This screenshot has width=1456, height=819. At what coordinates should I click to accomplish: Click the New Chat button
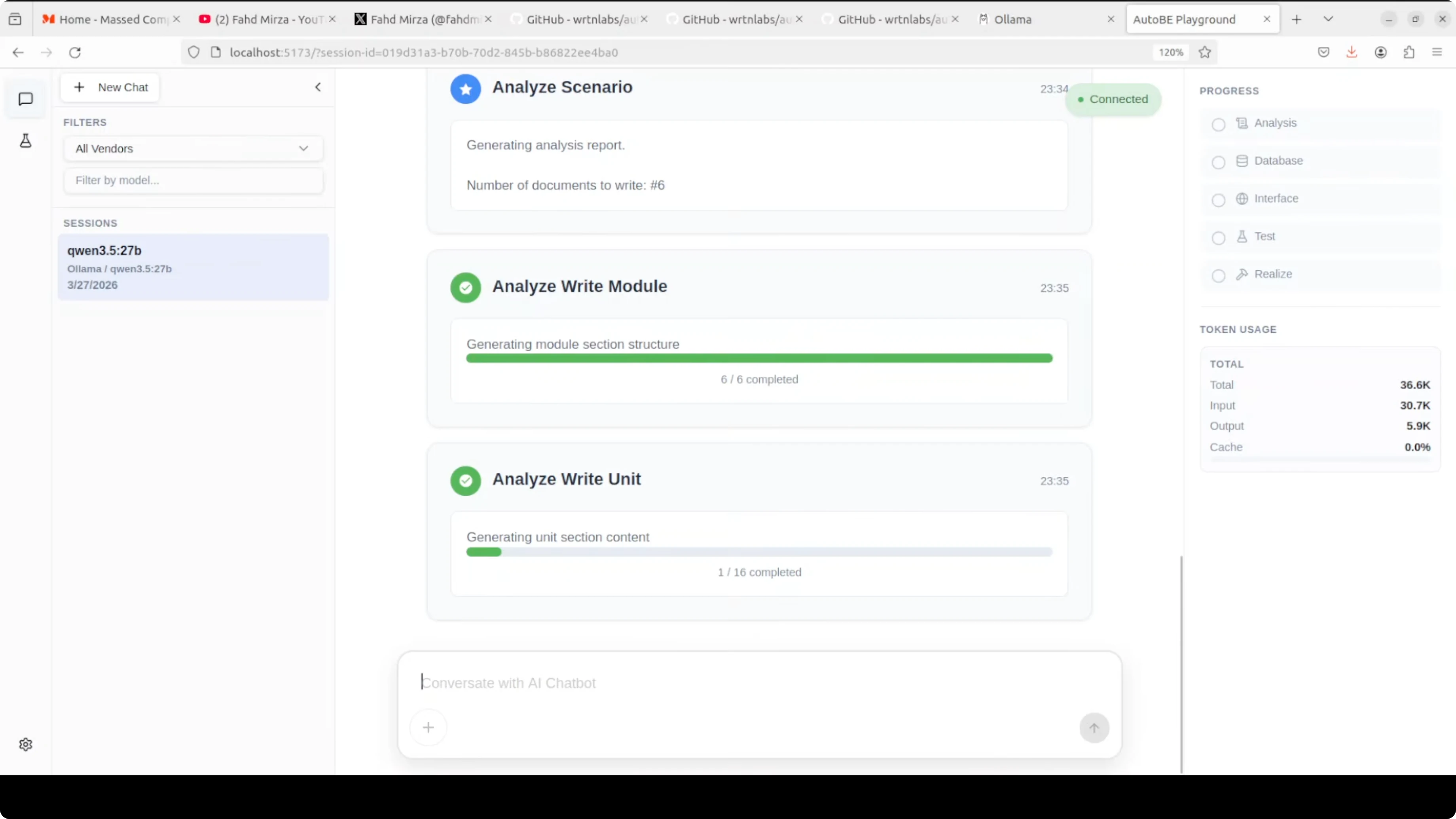[x=110, y=87]
